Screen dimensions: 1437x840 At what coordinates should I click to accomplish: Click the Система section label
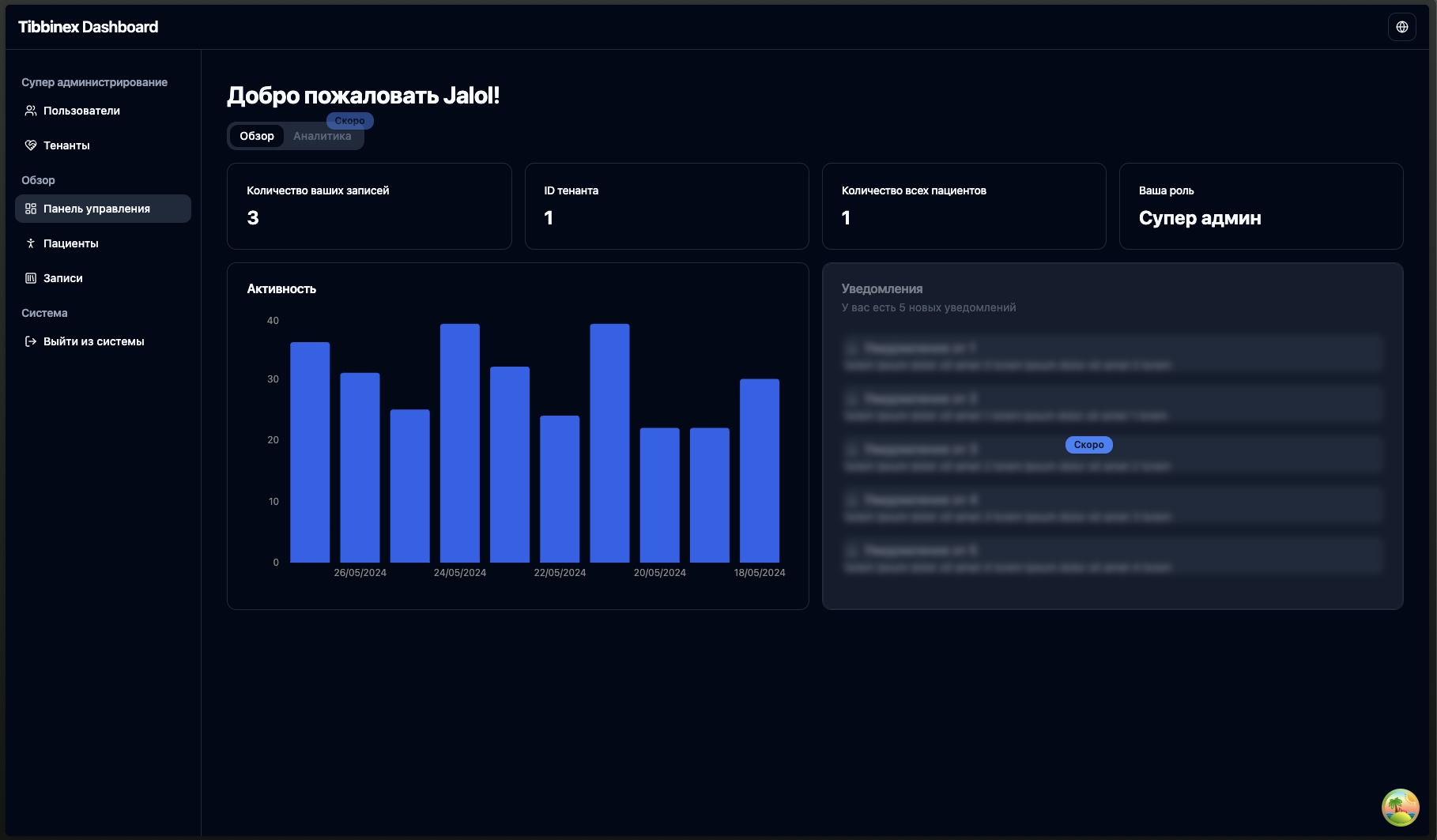(x=44, y=313)
